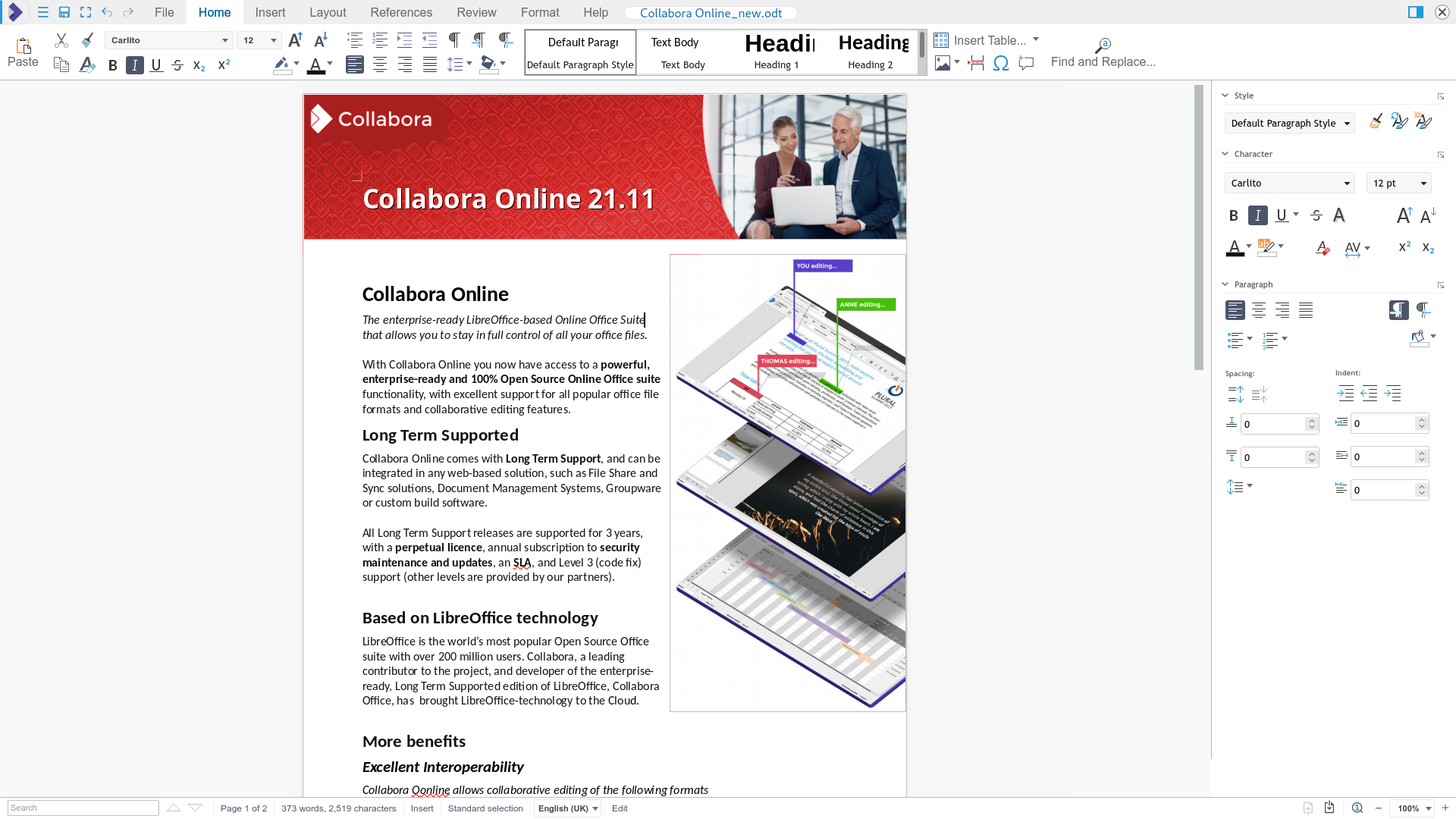
Task: Toggle Italic in the toolbar
Action: (x=135, y=65)
